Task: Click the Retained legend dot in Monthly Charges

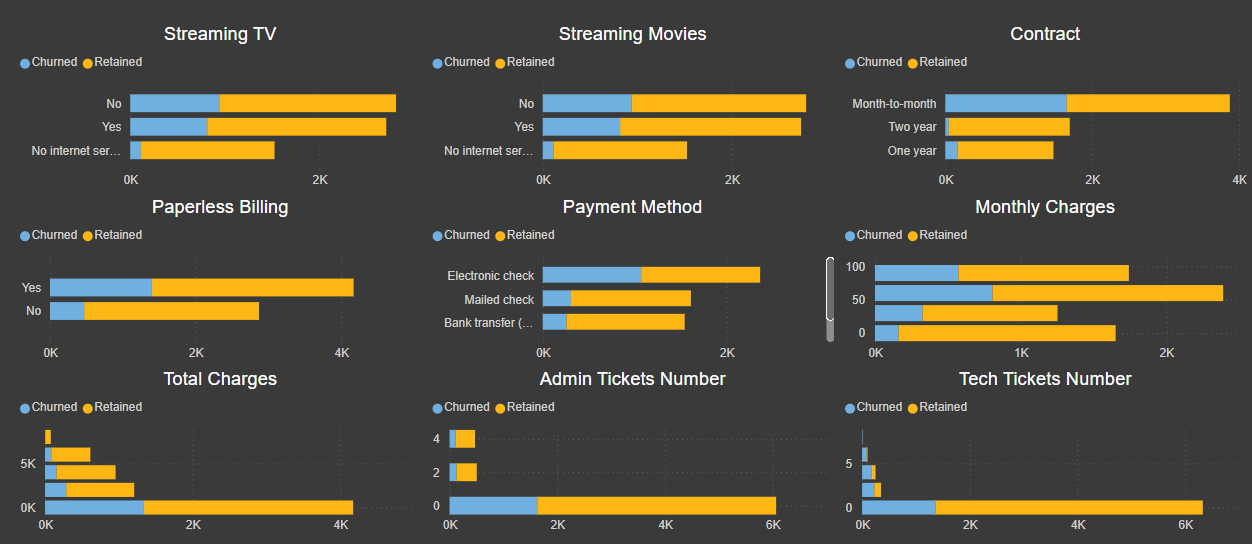Action: [x=913, y=236]
